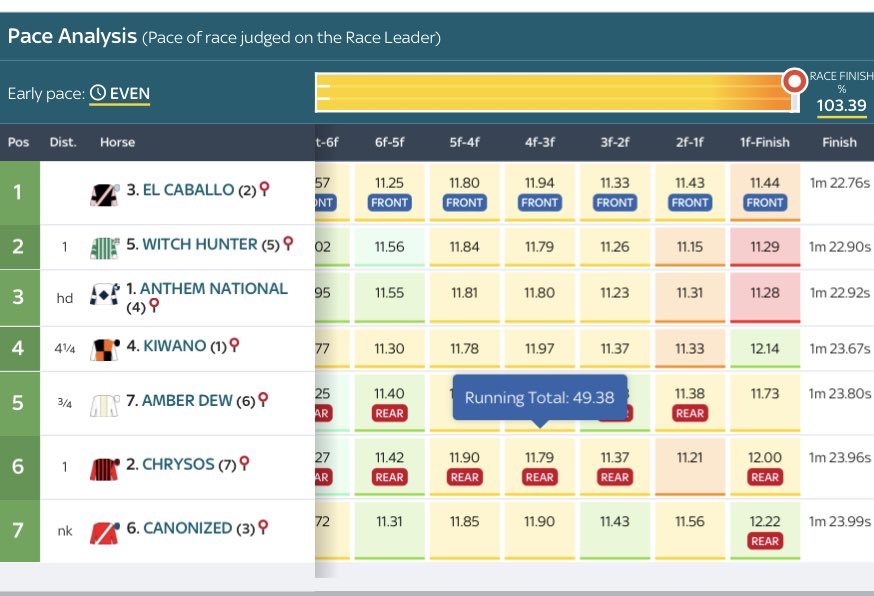Screen dimensions: 874x596
Task: Click the Finish column header
Action: click(839, 142)
